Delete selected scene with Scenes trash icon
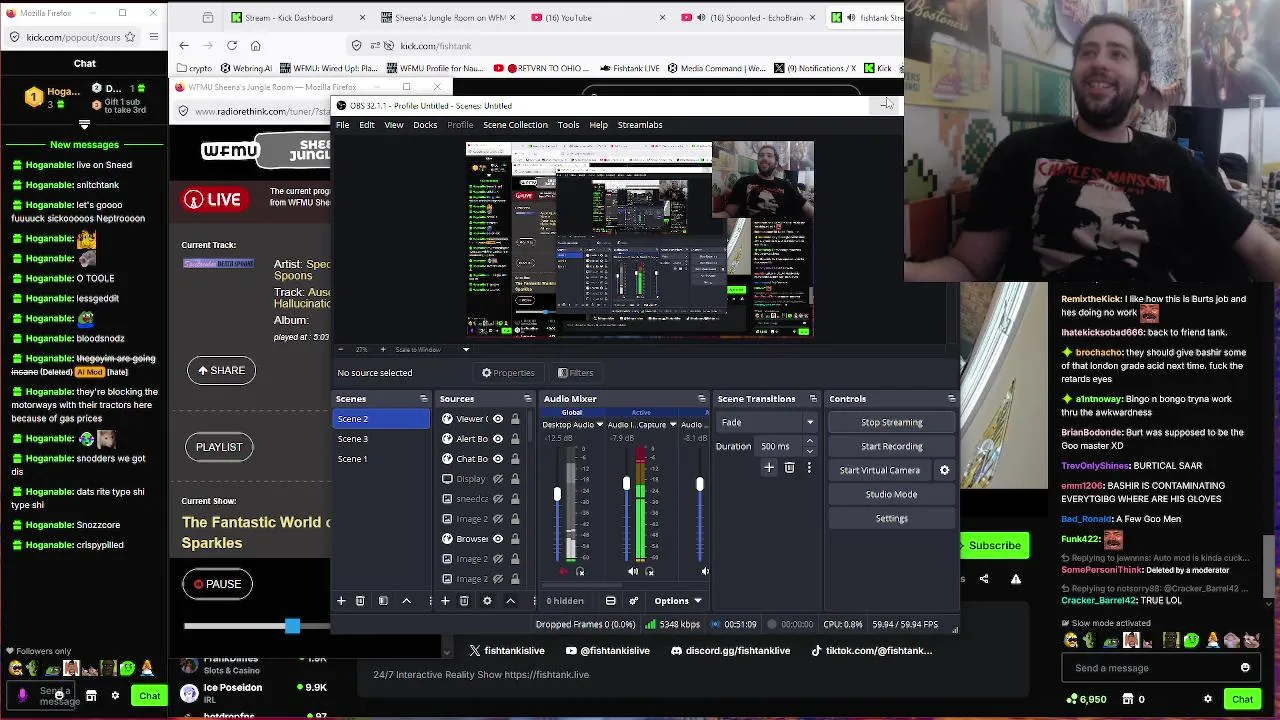The width and height of the screenshot is (1280, 720). tap(360, 601)
